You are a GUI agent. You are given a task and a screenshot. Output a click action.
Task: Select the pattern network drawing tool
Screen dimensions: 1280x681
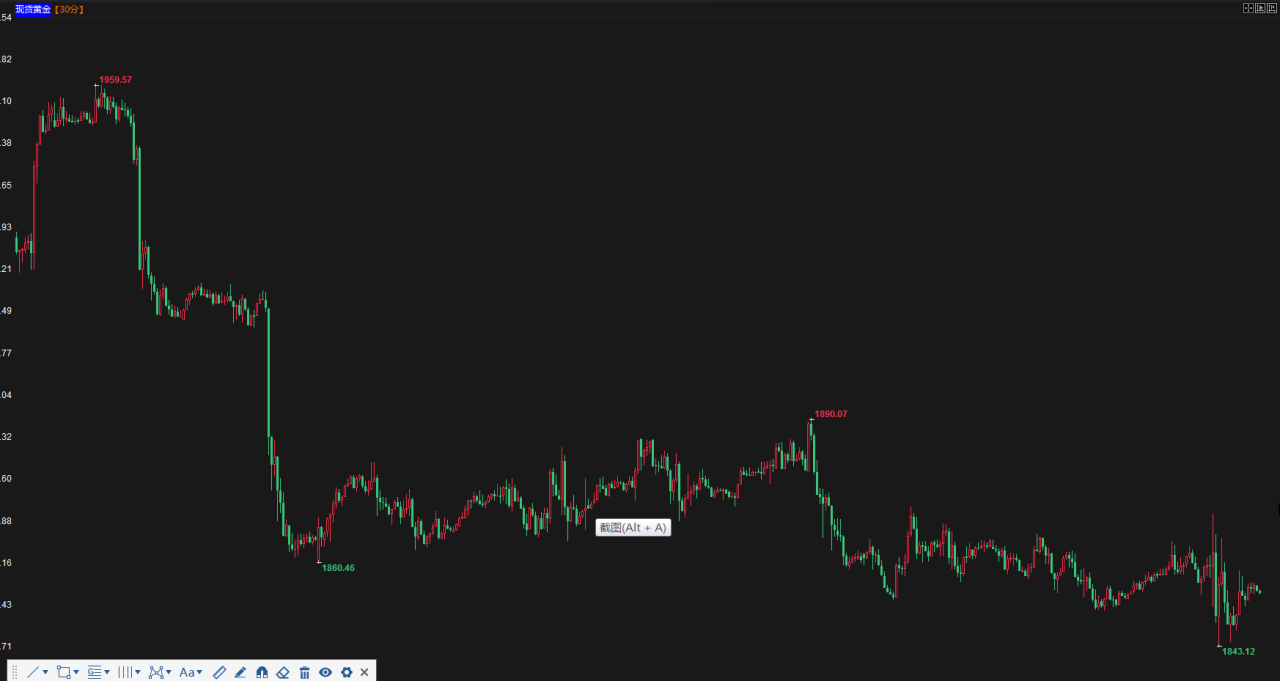click(x=156, y=672)
